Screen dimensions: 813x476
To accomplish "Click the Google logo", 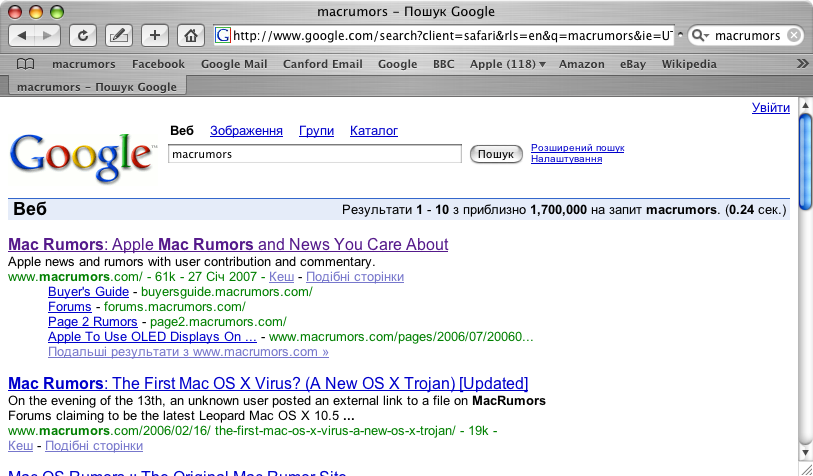I will 82,158.
